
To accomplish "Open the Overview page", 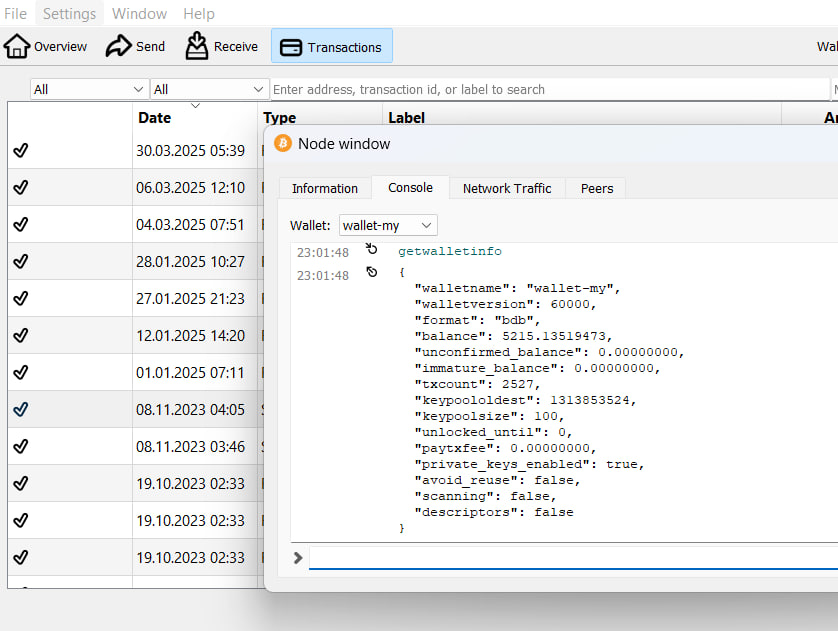I will tap(45, 46).
